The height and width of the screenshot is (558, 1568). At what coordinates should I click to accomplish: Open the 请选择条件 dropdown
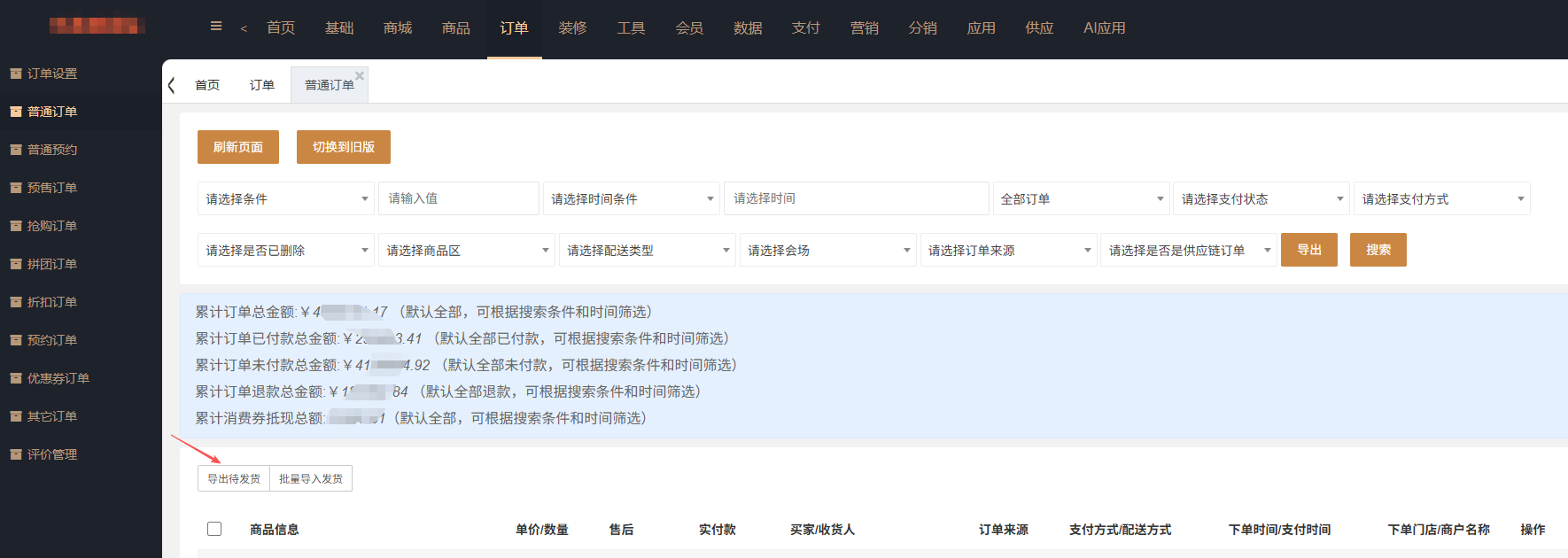pyautogui.click(x=286, y=199)
